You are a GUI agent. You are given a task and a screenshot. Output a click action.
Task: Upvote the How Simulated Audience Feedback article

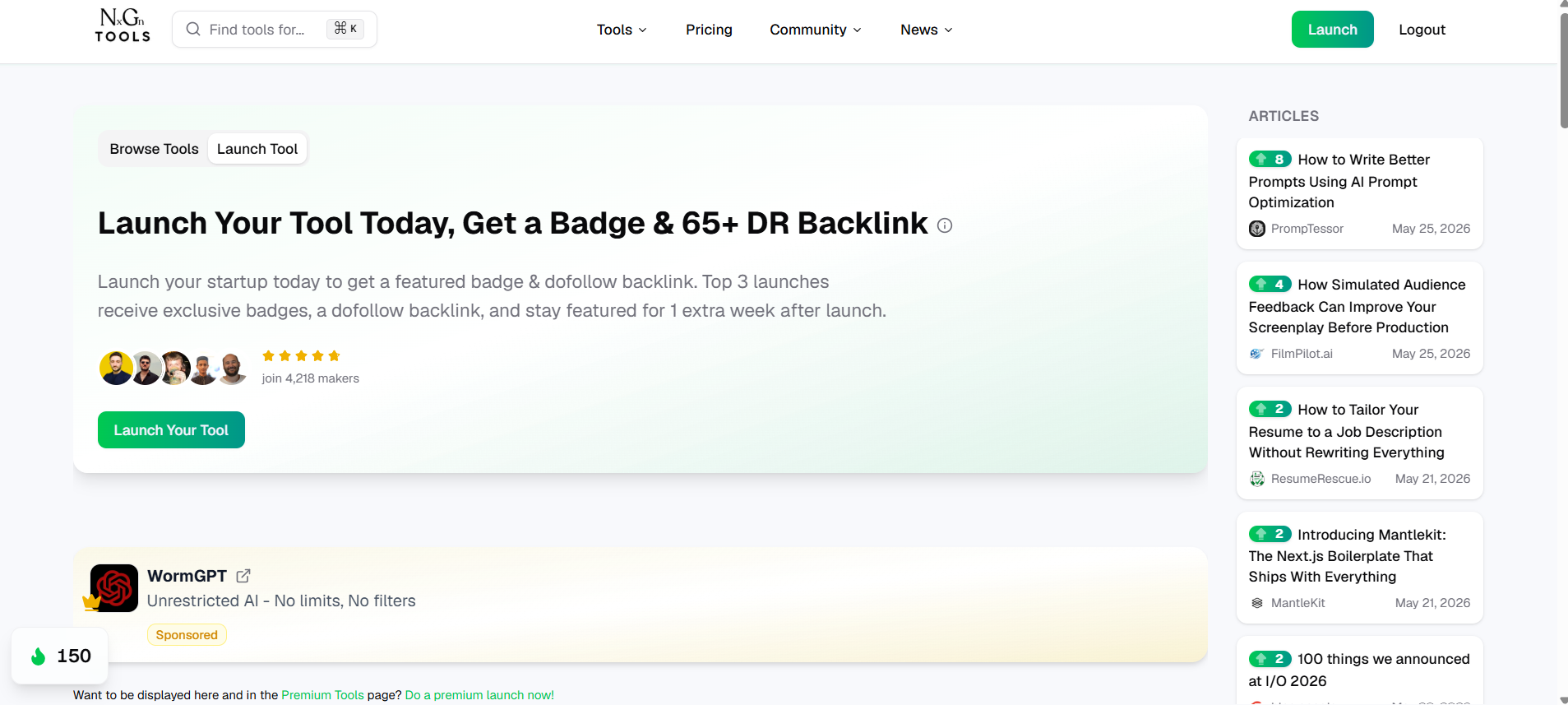pos(1270,285)
